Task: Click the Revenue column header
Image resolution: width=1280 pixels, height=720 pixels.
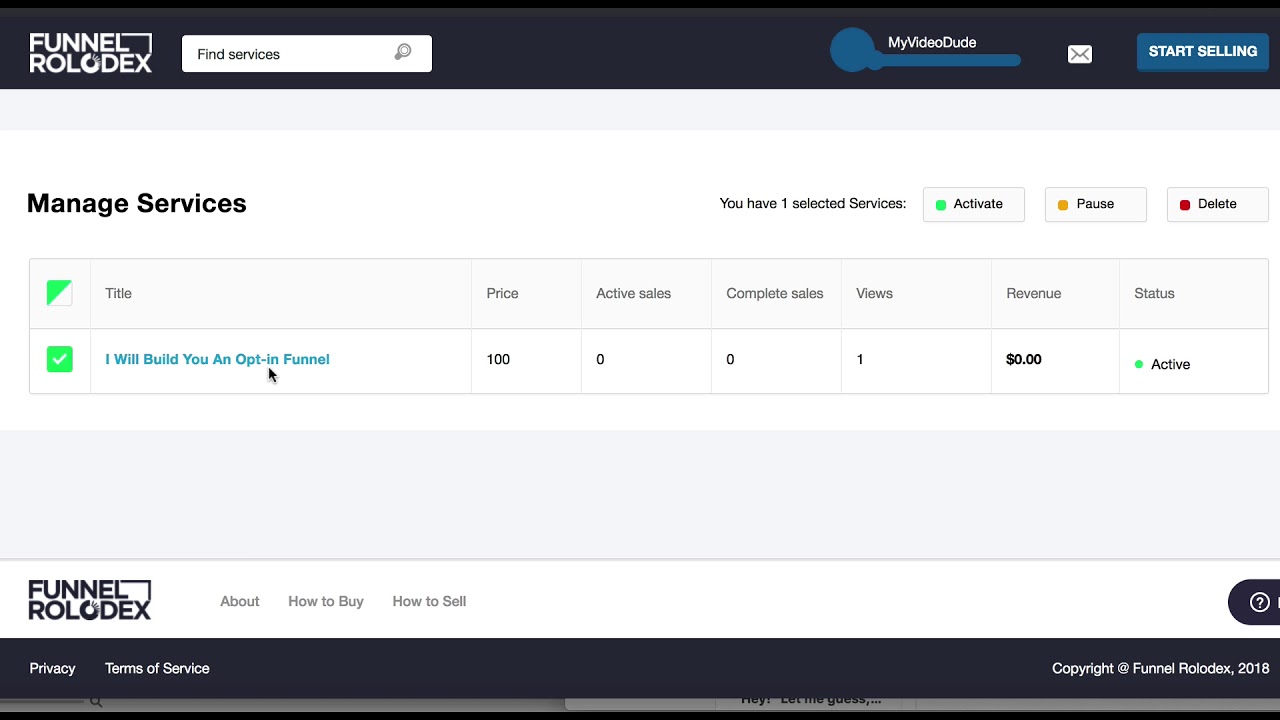Action: (x=1033, y=293)
